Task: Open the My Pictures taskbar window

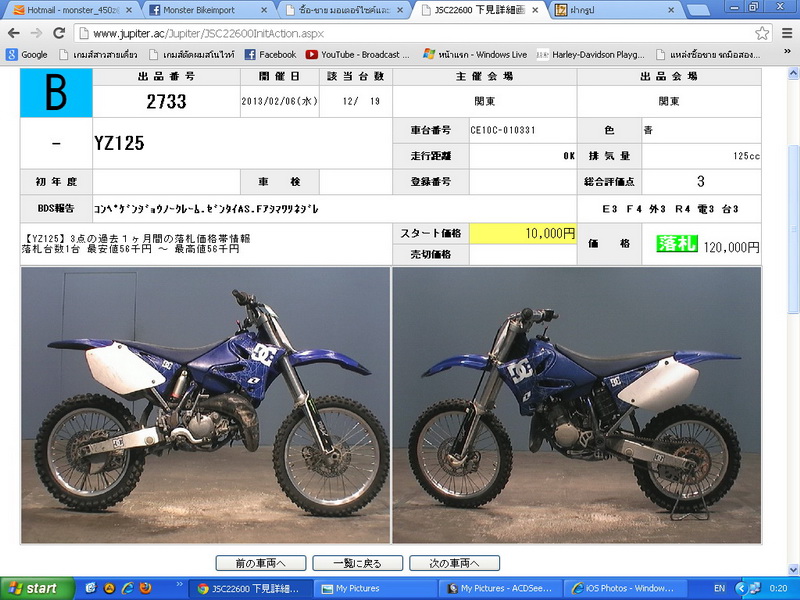Action: coord(374,588)
